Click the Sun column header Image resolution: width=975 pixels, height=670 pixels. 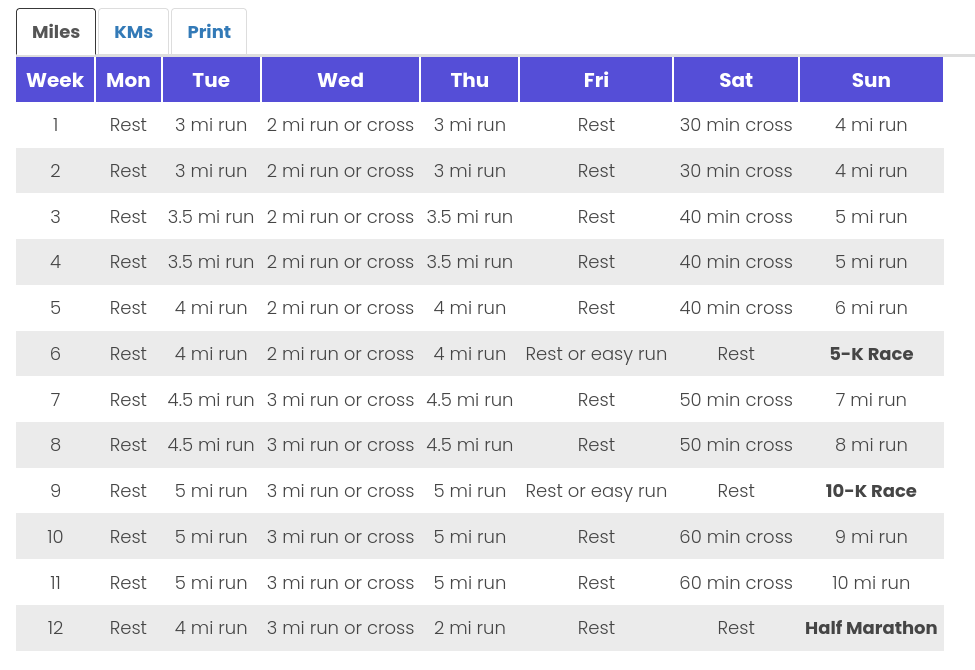click(871, 80)
